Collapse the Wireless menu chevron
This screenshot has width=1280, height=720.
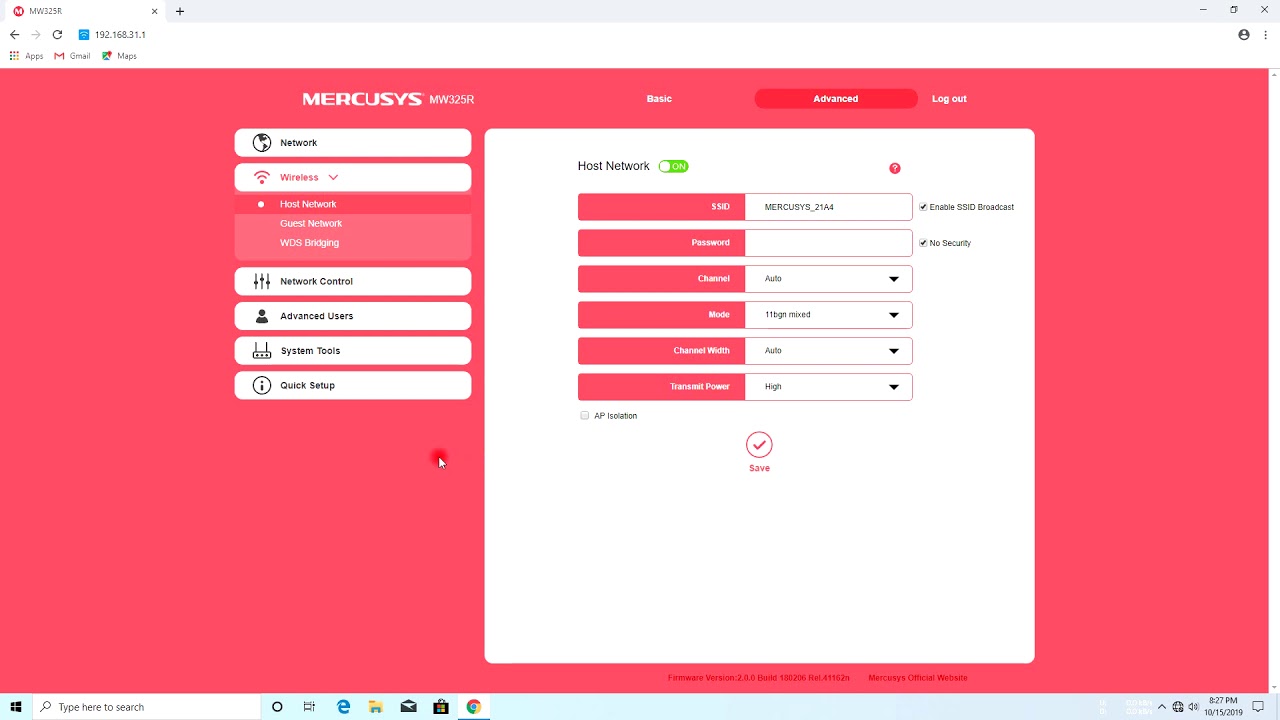pyautogui.click(x=333, y=177)
